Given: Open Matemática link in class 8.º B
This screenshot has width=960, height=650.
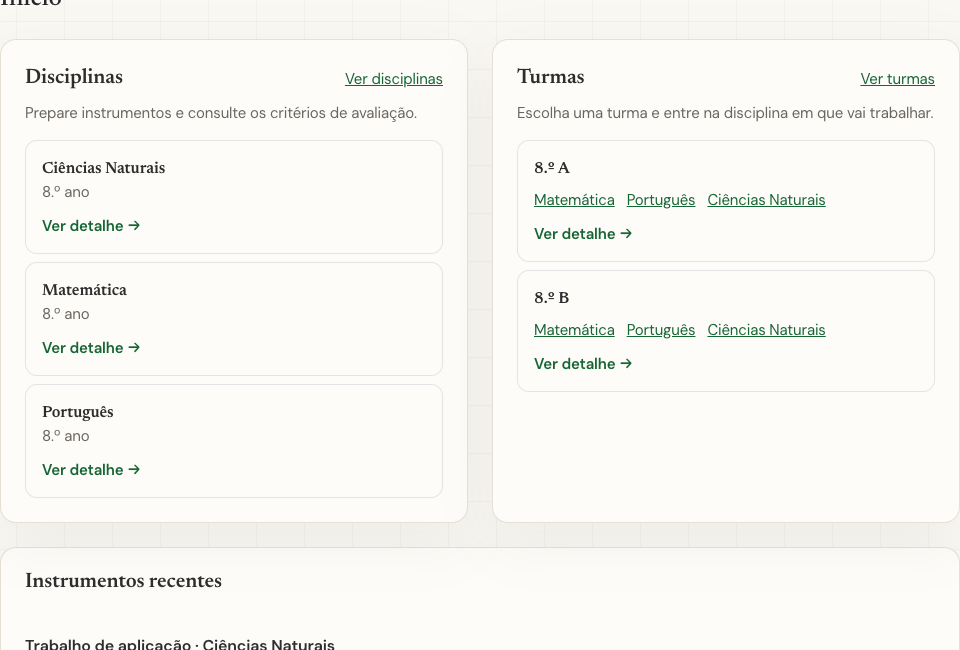Looking at the screenshot, I should (x=574, y=330).
